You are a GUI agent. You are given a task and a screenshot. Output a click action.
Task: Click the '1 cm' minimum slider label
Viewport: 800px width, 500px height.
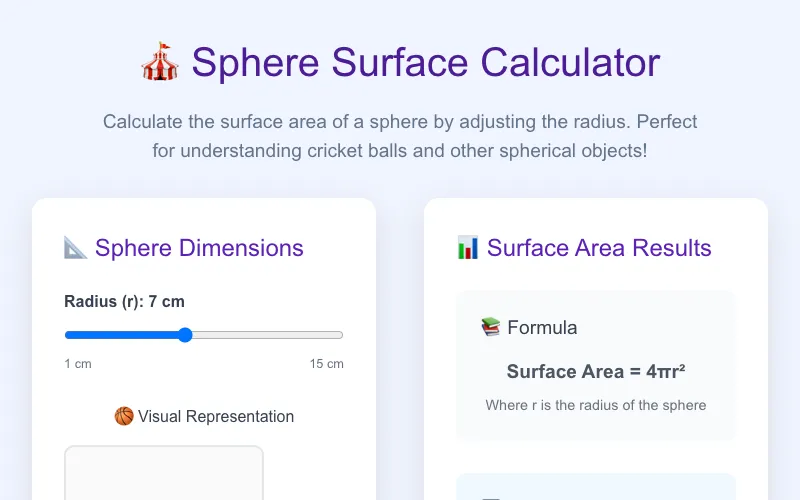pos(78,364)
